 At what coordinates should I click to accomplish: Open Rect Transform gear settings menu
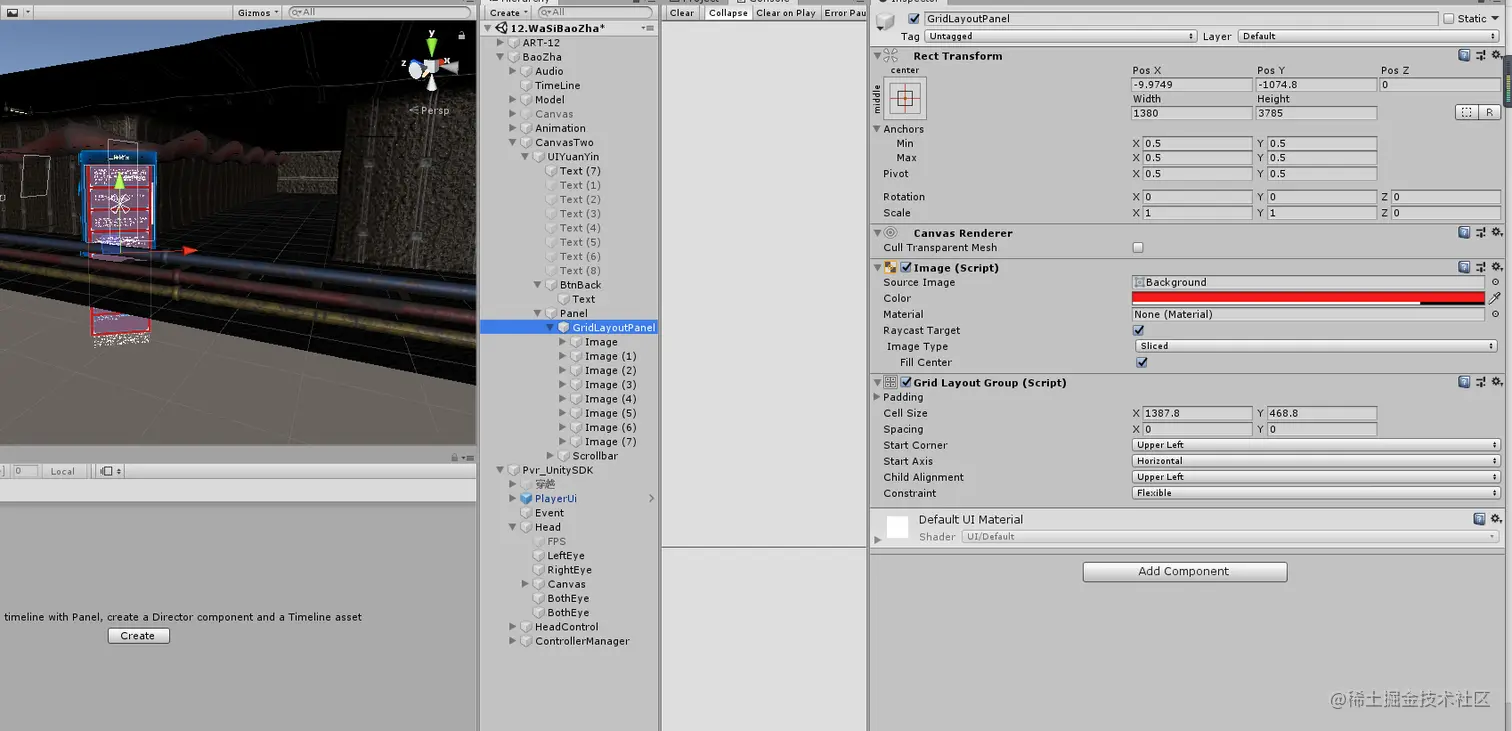(1496, 56)
